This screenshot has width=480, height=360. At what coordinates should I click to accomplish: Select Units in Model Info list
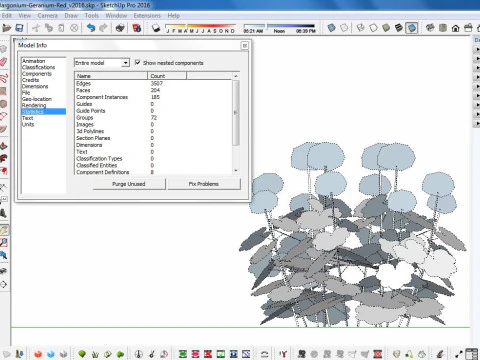(28, 124)
